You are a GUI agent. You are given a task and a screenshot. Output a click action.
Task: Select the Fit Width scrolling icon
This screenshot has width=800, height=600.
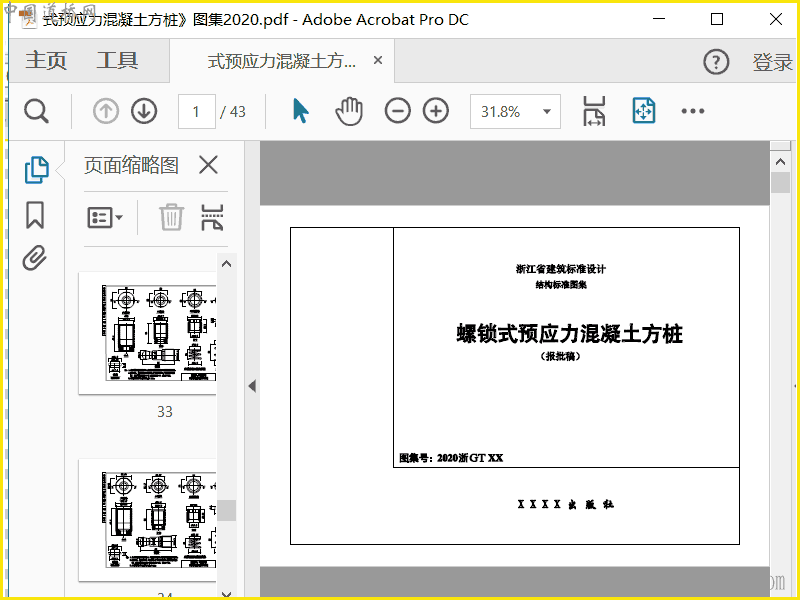pyautogui.click(x=594, y=111)
